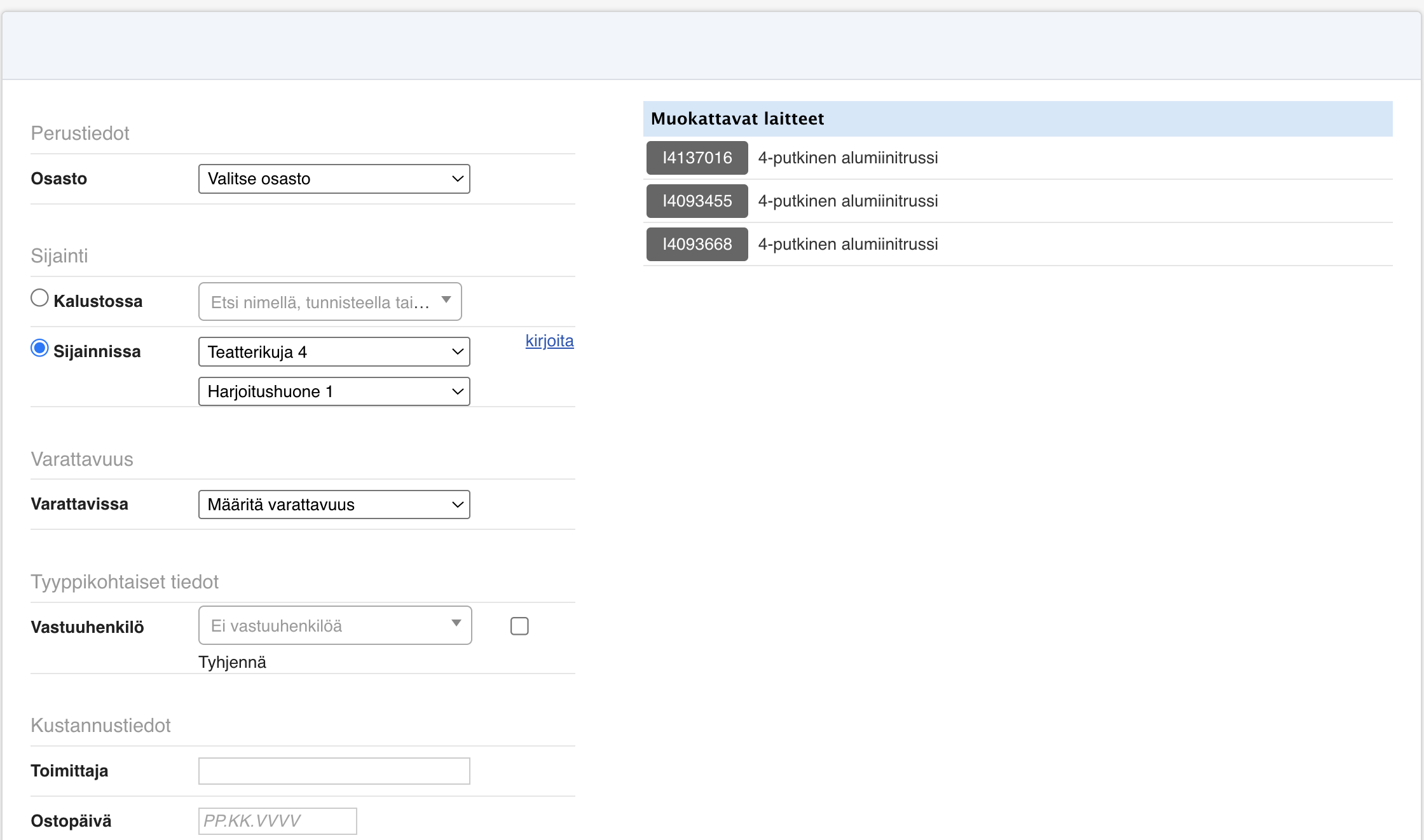Open the Teatterikuja 4 location dropdown

pyautogui.click(x=333, y=352)
